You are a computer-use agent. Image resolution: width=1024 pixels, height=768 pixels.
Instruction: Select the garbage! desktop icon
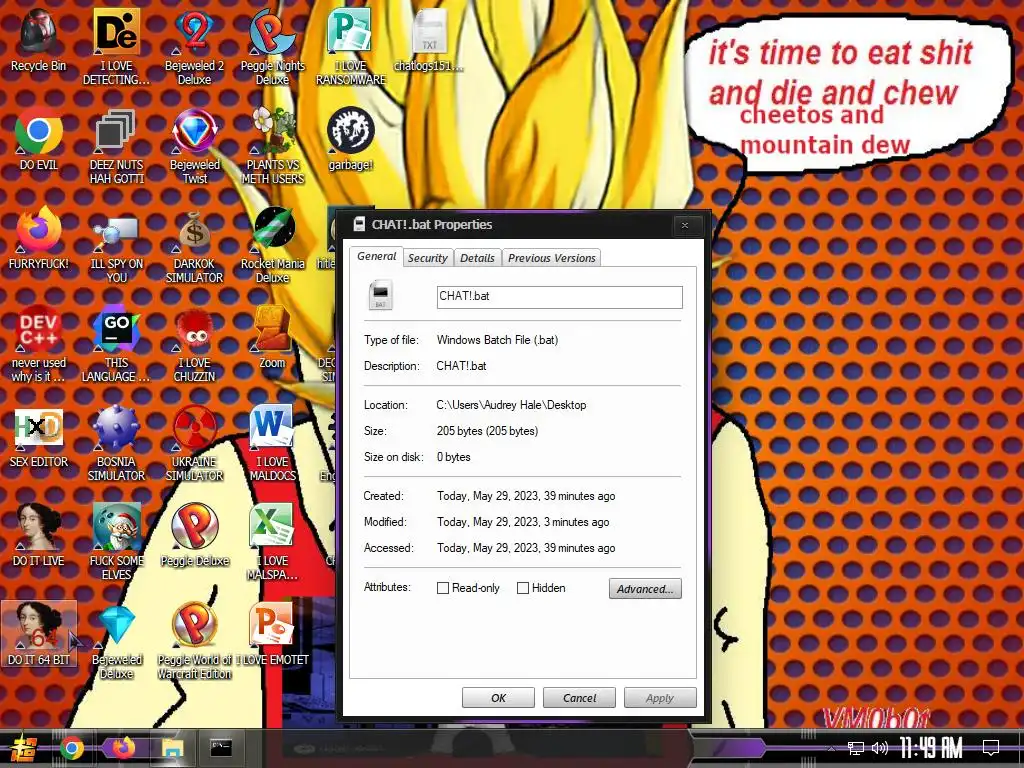tap(351, 139)
